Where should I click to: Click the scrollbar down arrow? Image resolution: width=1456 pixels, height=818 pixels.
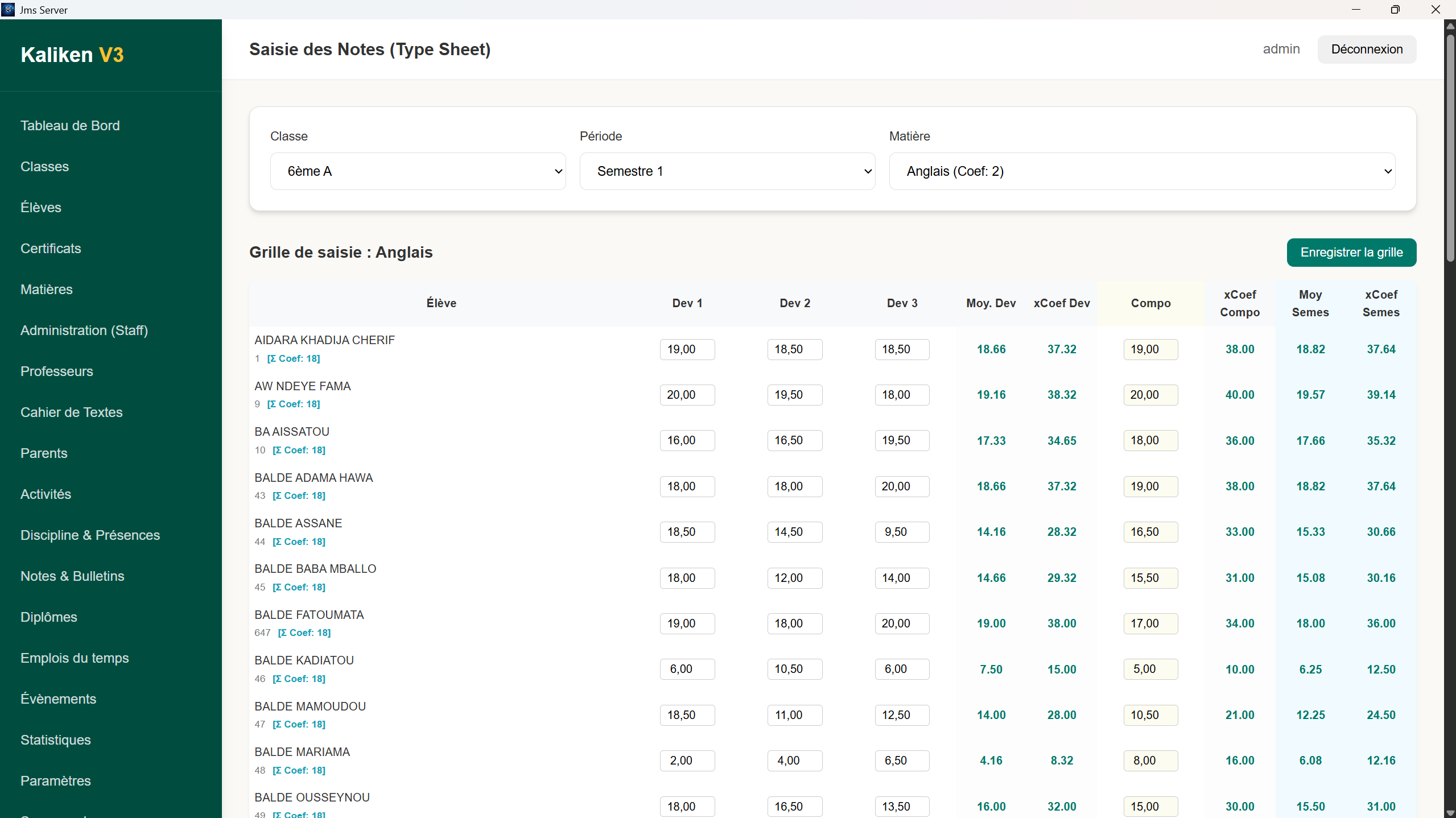1450,813
